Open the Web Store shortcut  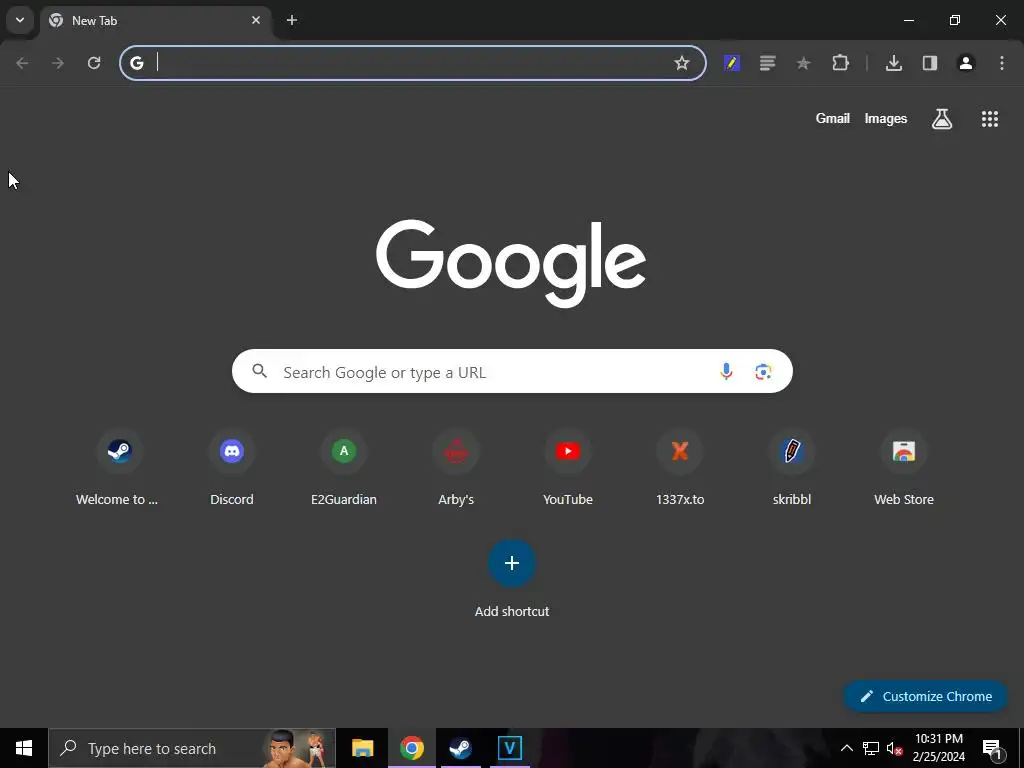pyautogui.click(x=904, y=467)
